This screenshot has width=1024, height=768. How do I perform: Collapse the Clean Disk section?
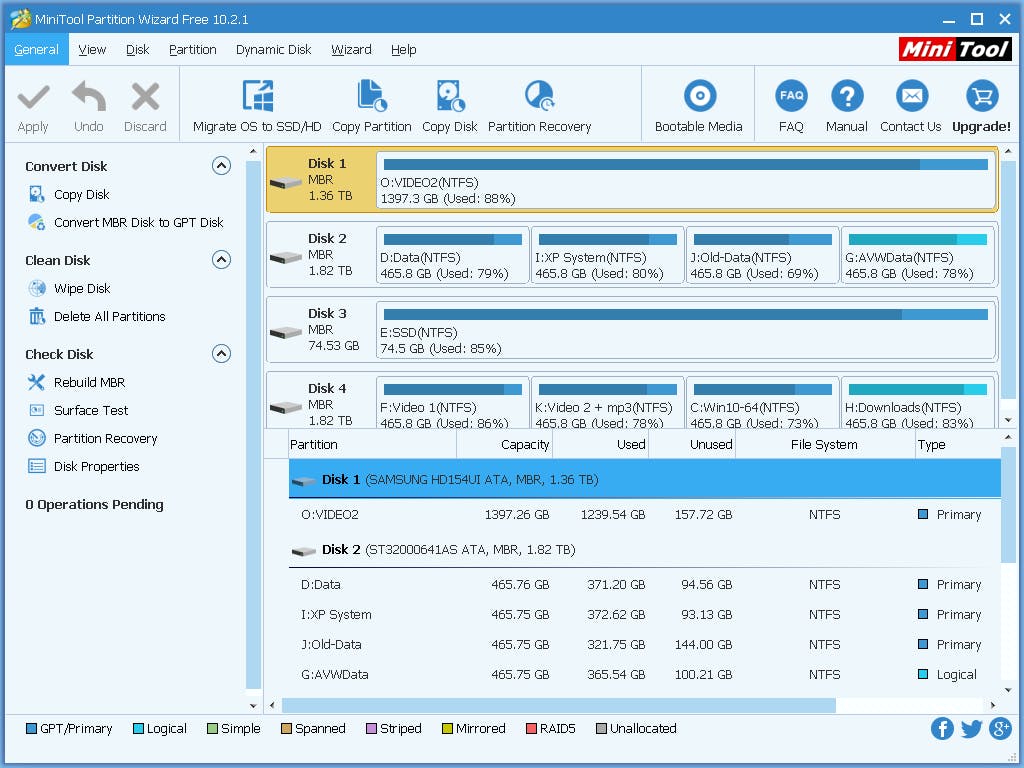[x=221, y=260]
